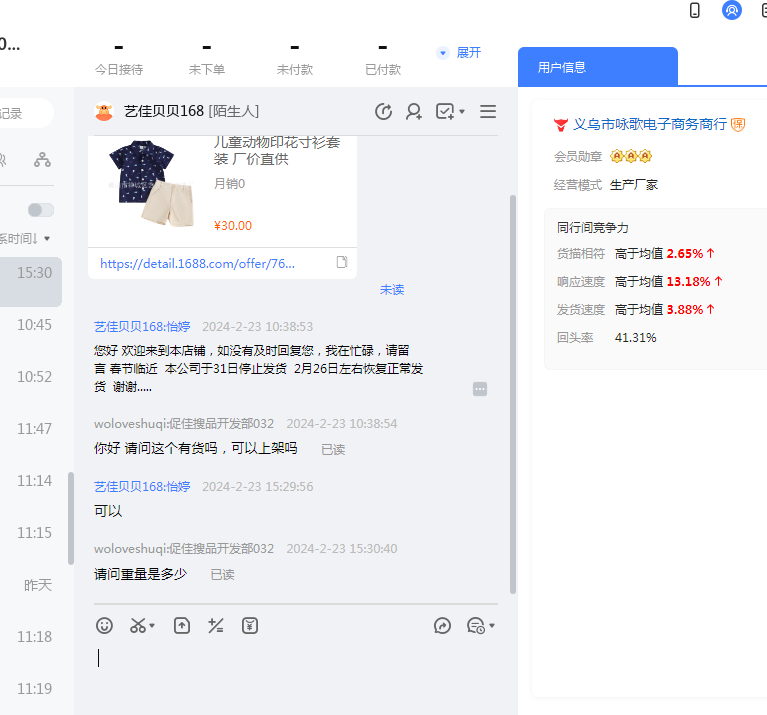Select the 用户信息 tab
This screenshot has width=767, height=715.
597,67
